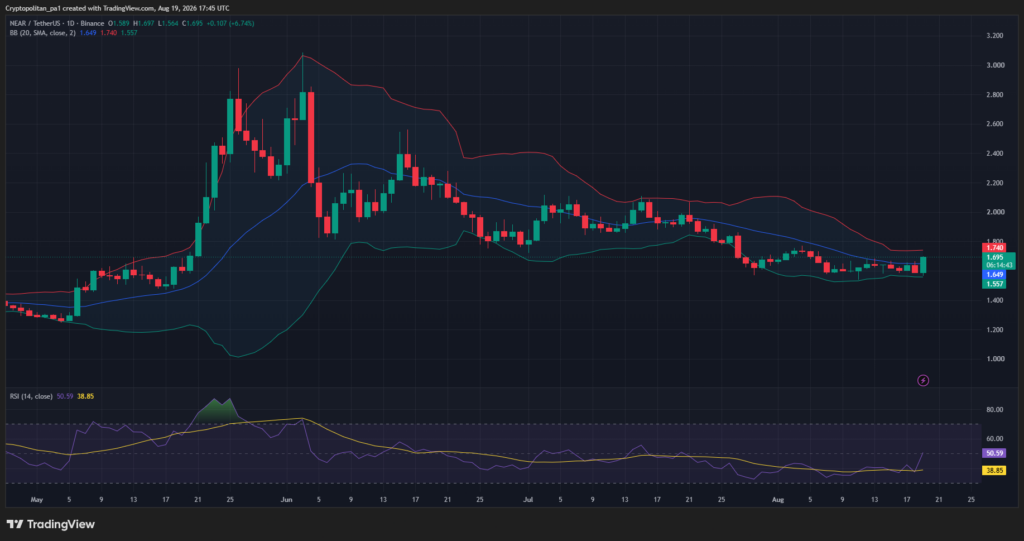Viewport: 1024px width, 541px height.
Task: Click the 2.400 price axis label
Action: pyautogui.click(x=994, y=154)
